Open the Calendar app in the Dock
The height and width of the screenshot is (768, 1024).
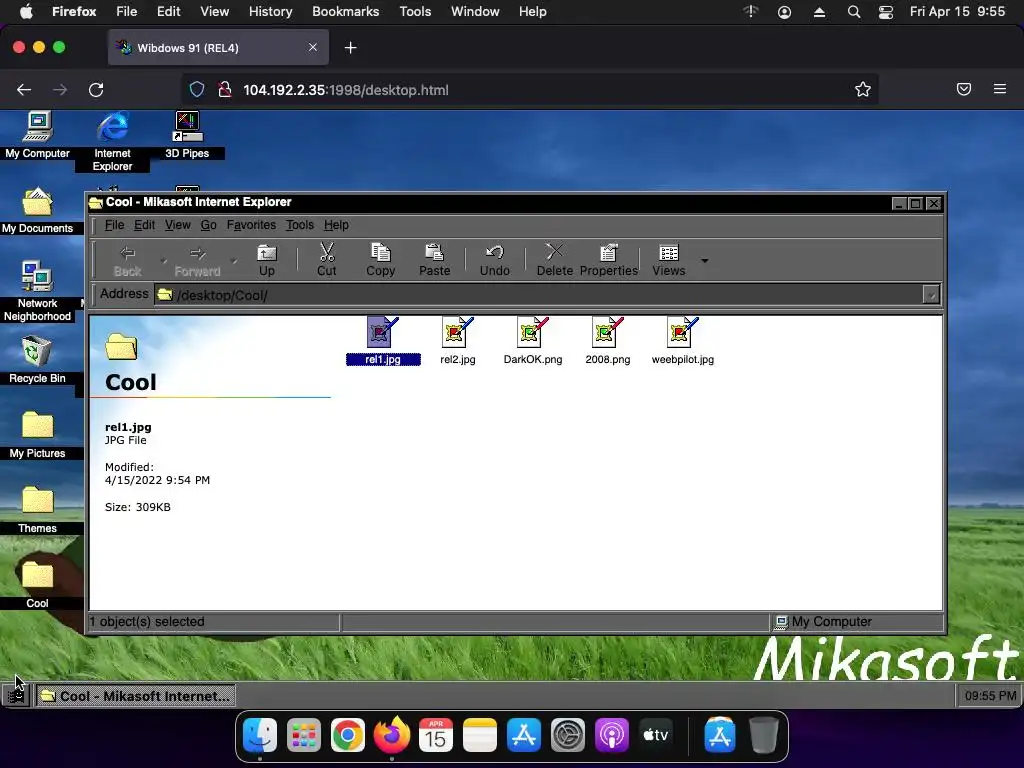pos(436,736)
